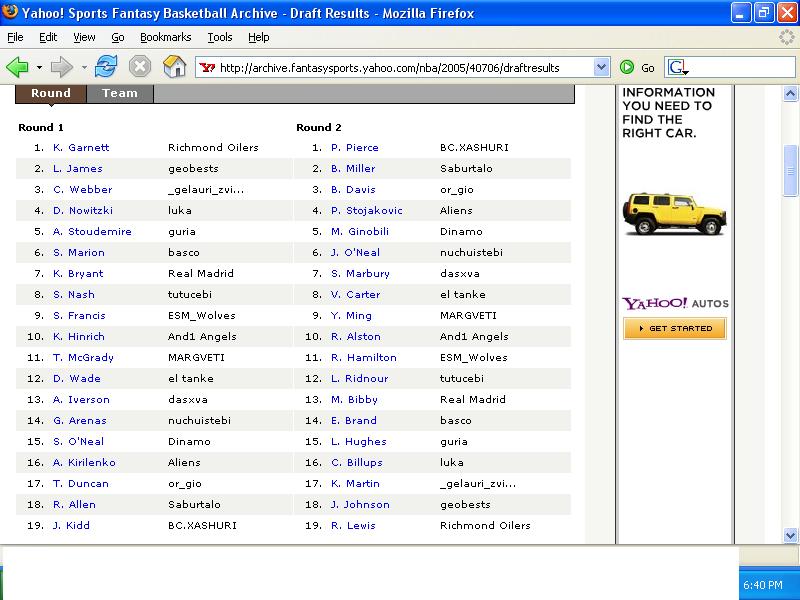Open the View menu
Image resolution: width=800 pixels, height=600 pixels.
[84, 37]
